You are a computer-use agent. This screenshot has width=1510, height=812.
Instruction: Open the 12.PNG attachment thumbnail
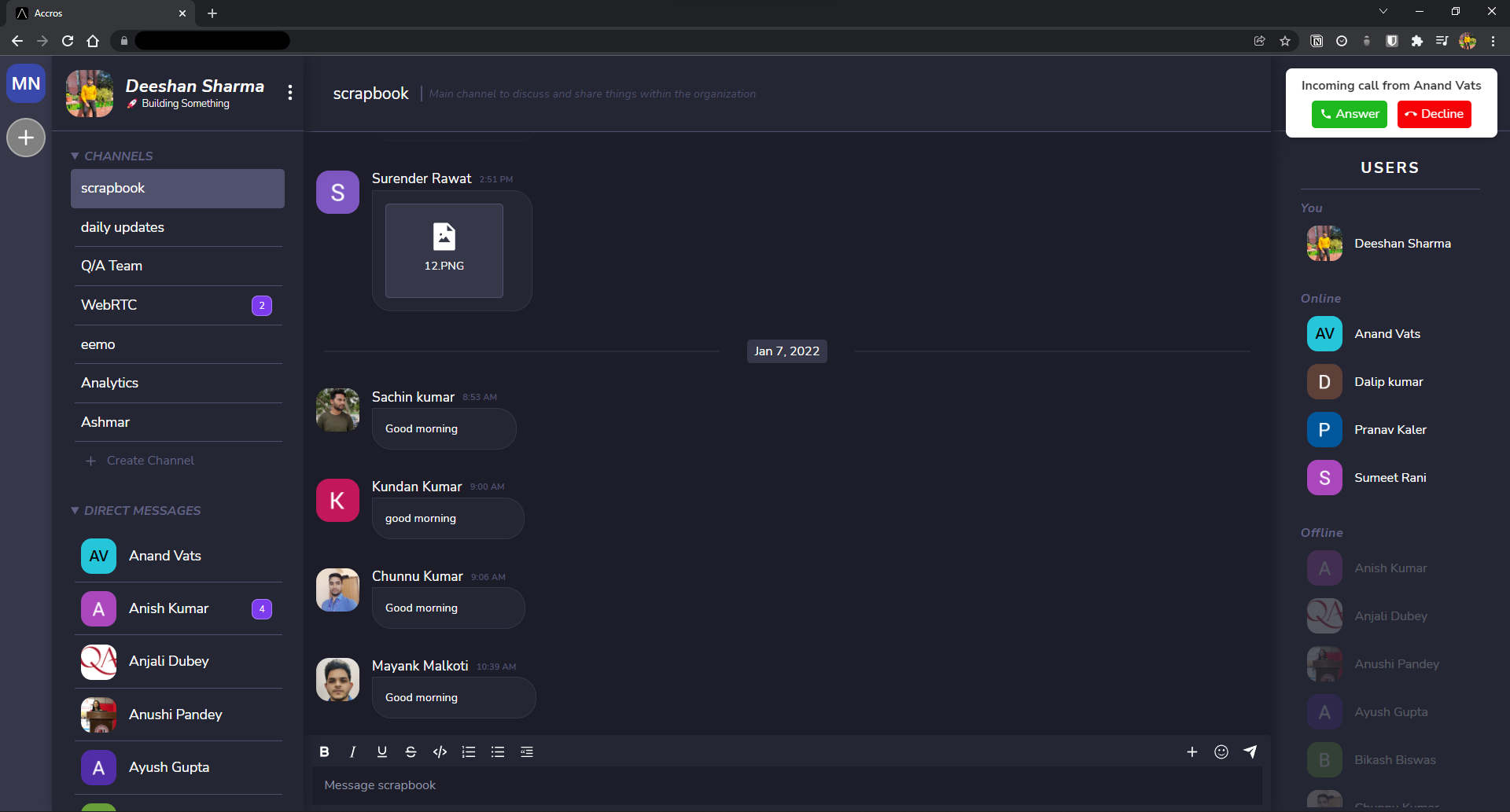coord(444,251)
